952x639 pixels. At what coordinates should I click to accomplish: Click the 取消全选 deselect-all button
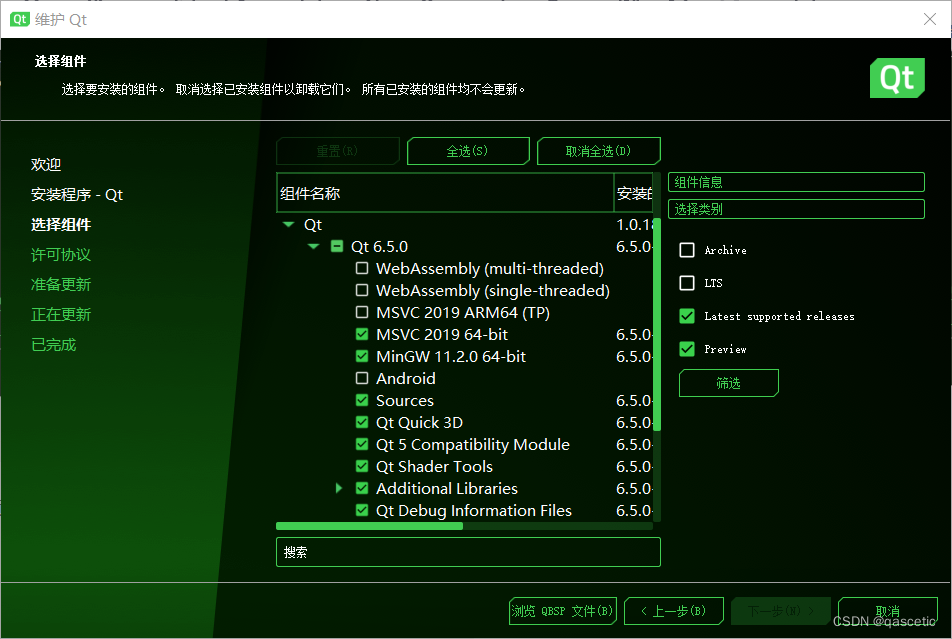coord(598,150)
